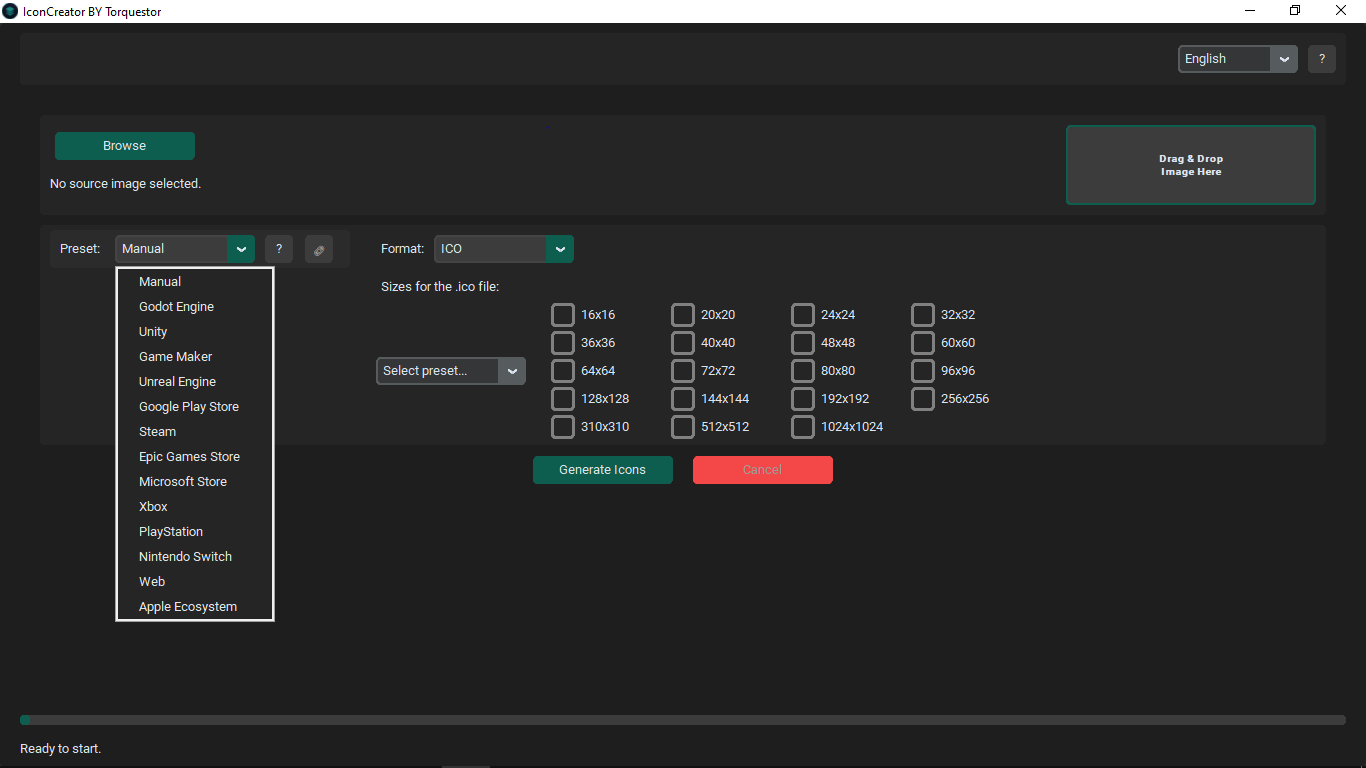Pick Unity in the preset list
The height and width of the screenshot is (768, 1366).
195,332
